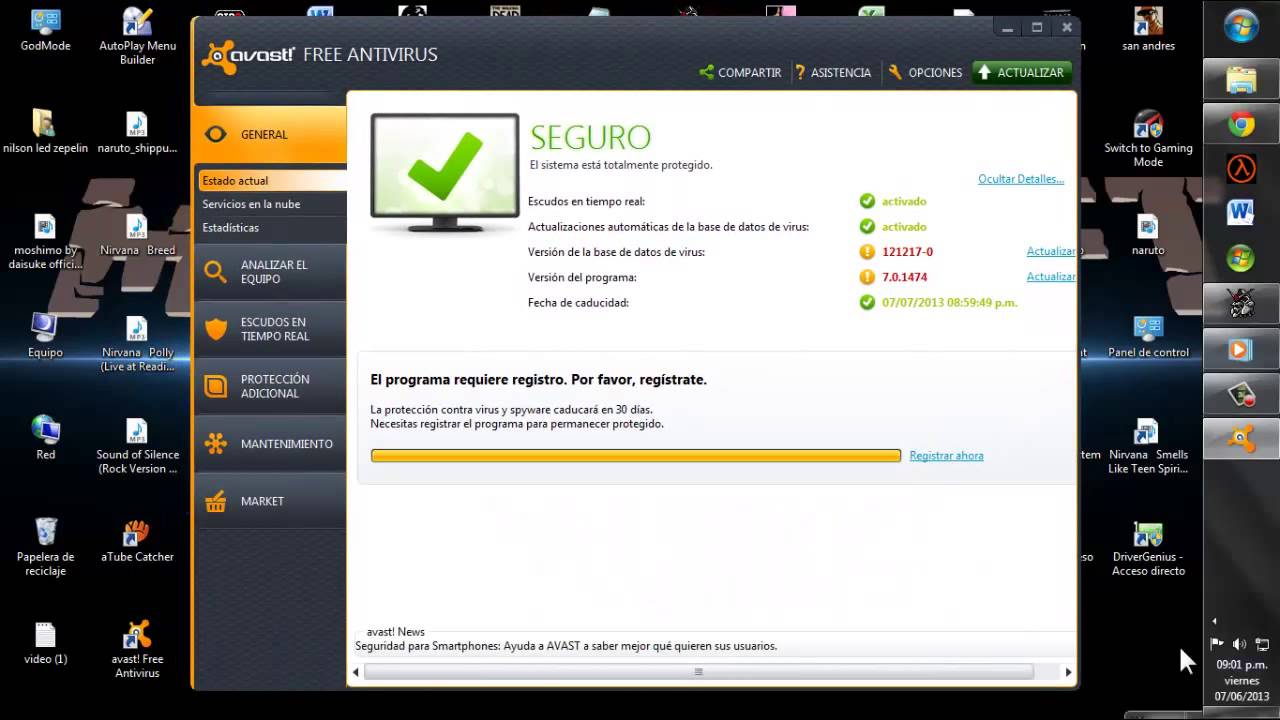
Task: Click the yellow registration progress bar
Action: pos(636,455)
